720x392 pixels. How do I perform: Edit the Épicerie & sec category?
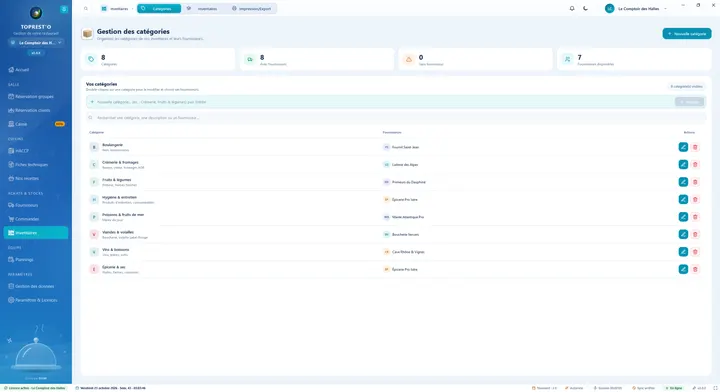pos(683,269)
